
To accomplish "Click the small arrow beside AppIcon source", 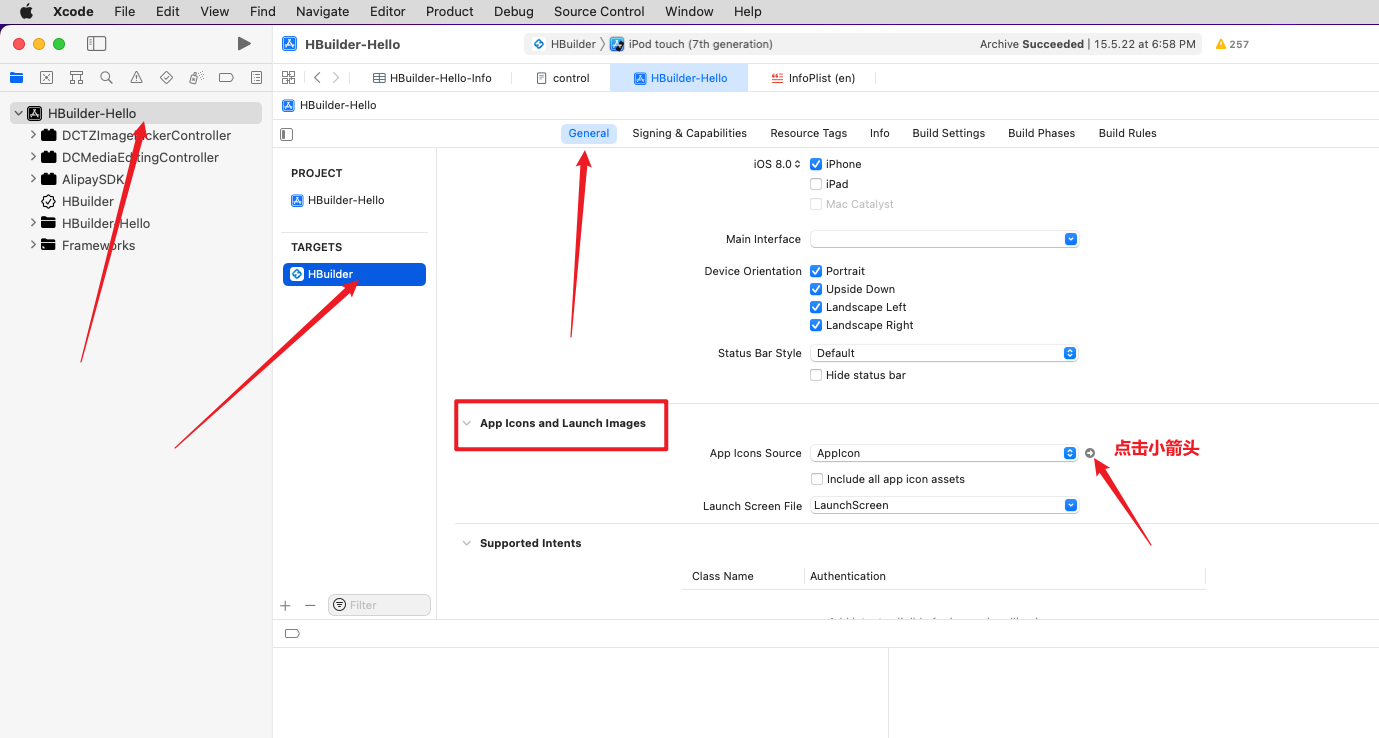I will [x=1090, y=453].
